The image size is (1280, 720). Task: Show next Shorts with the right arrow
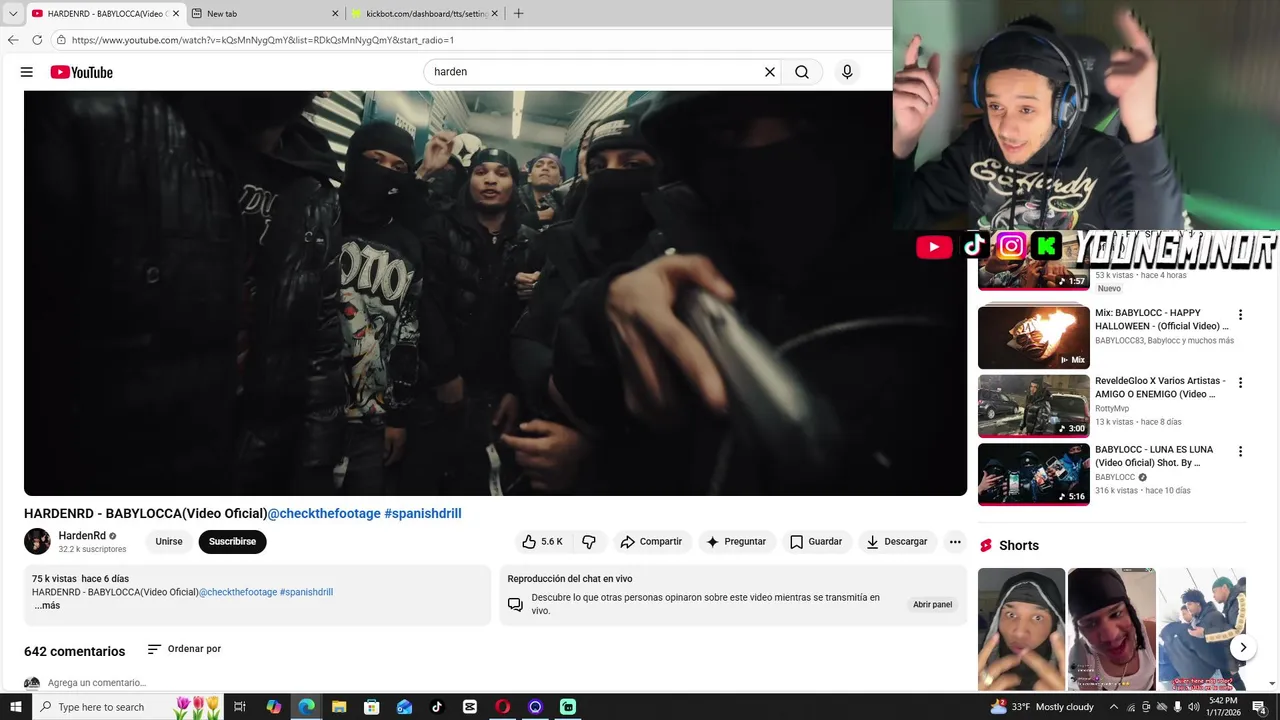pyautogui.click(x=1243, y=648)
